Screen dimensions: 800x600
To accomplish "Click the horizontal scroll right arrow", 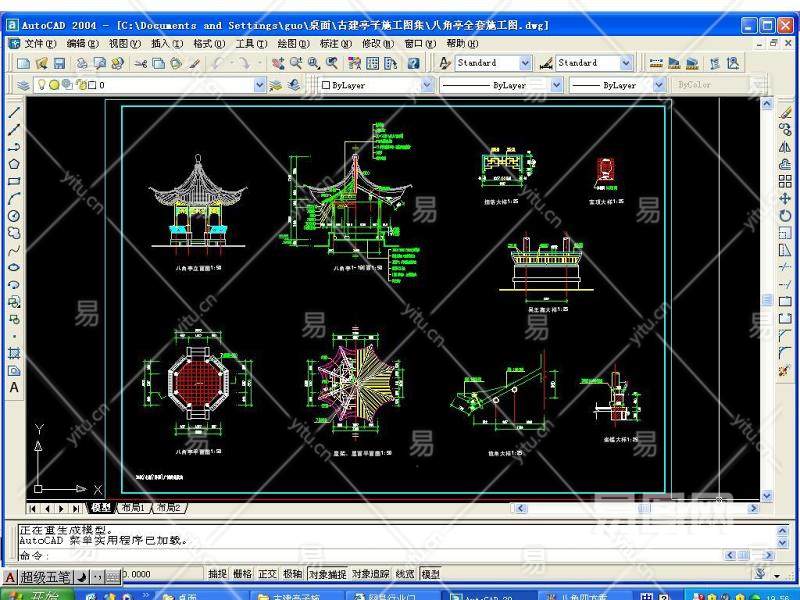I will [753, 508].
